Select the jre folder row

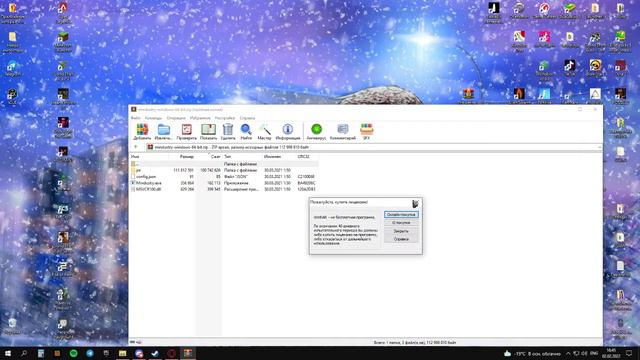[224, 170]
